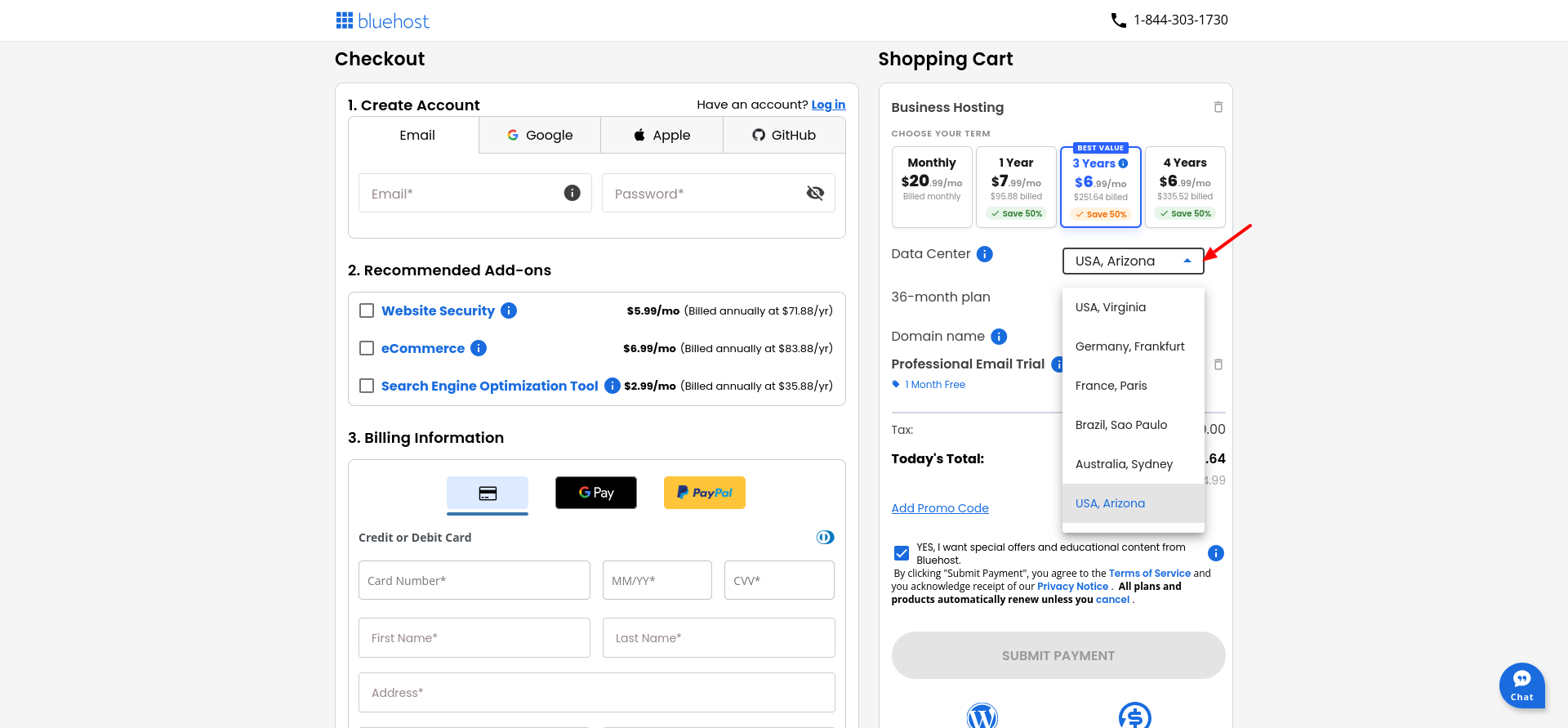Viewport: 1568px width, 728px height.
Task: Switch to the Email sign-up tab
Action: 414,136
